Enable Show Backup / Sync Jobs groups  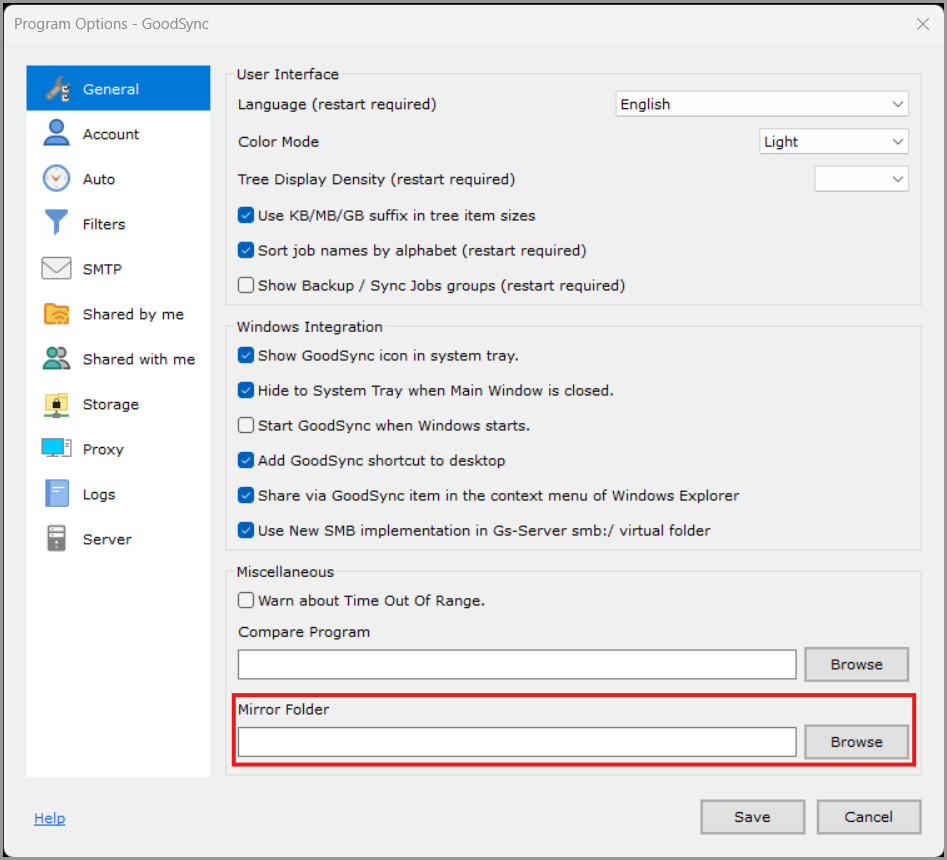(x=246, y=285)
